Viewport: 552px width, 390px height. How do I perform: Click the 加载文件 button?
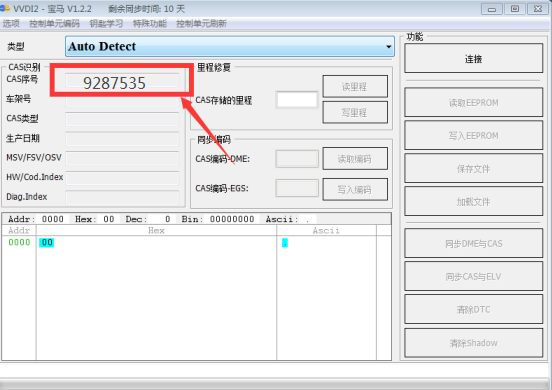[x=473, y=202]
